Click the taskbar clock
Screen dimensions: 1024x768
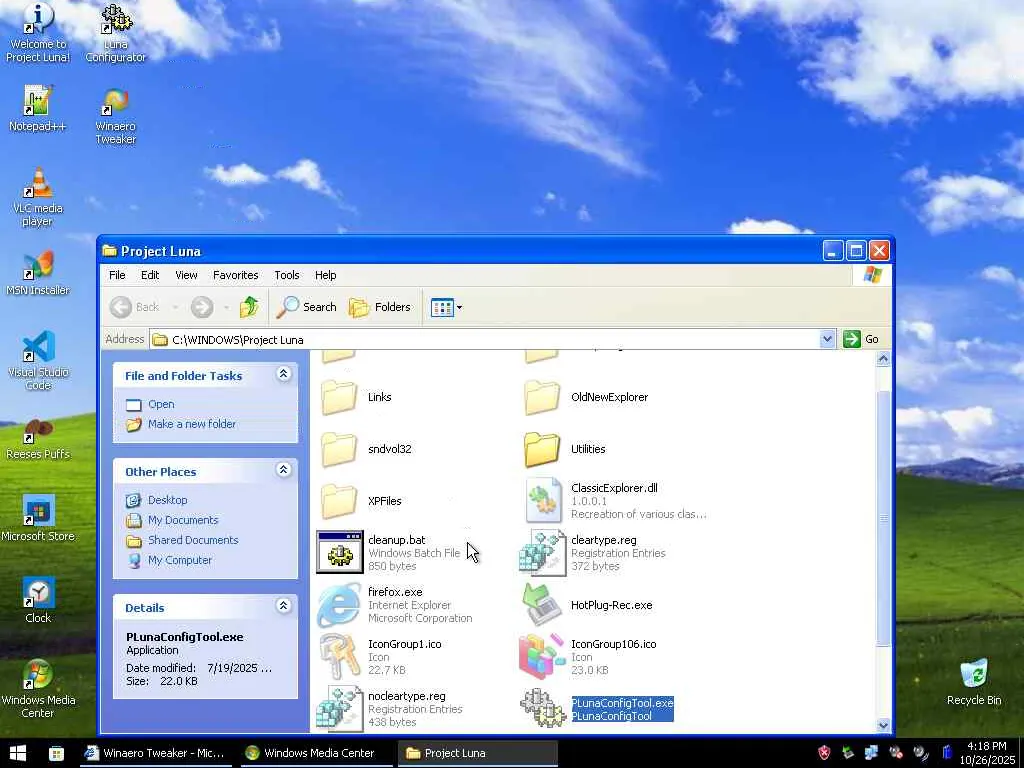click(986, 753)
